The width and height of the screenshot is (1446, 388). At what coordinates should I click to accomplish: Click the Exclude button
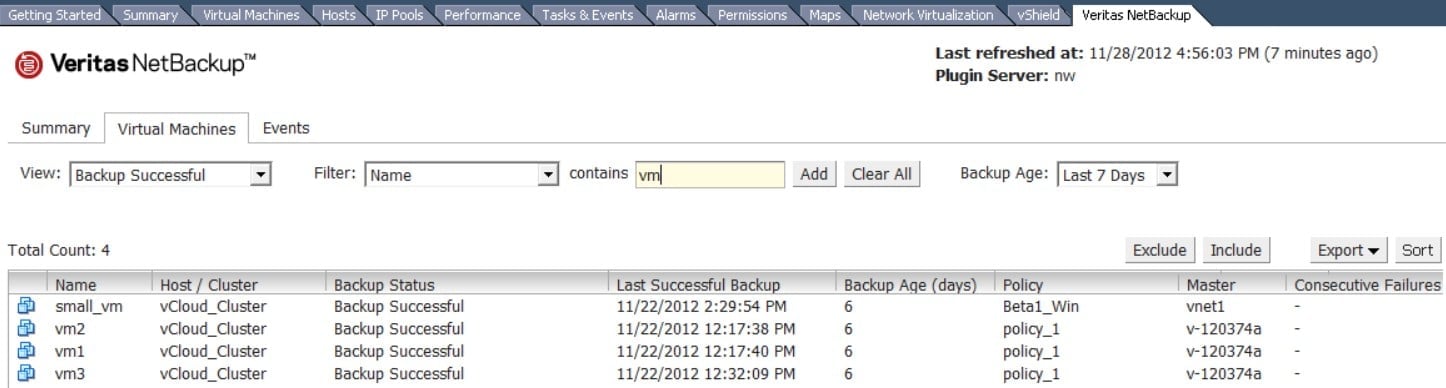pyautogui.click(x=1160, y=250)
